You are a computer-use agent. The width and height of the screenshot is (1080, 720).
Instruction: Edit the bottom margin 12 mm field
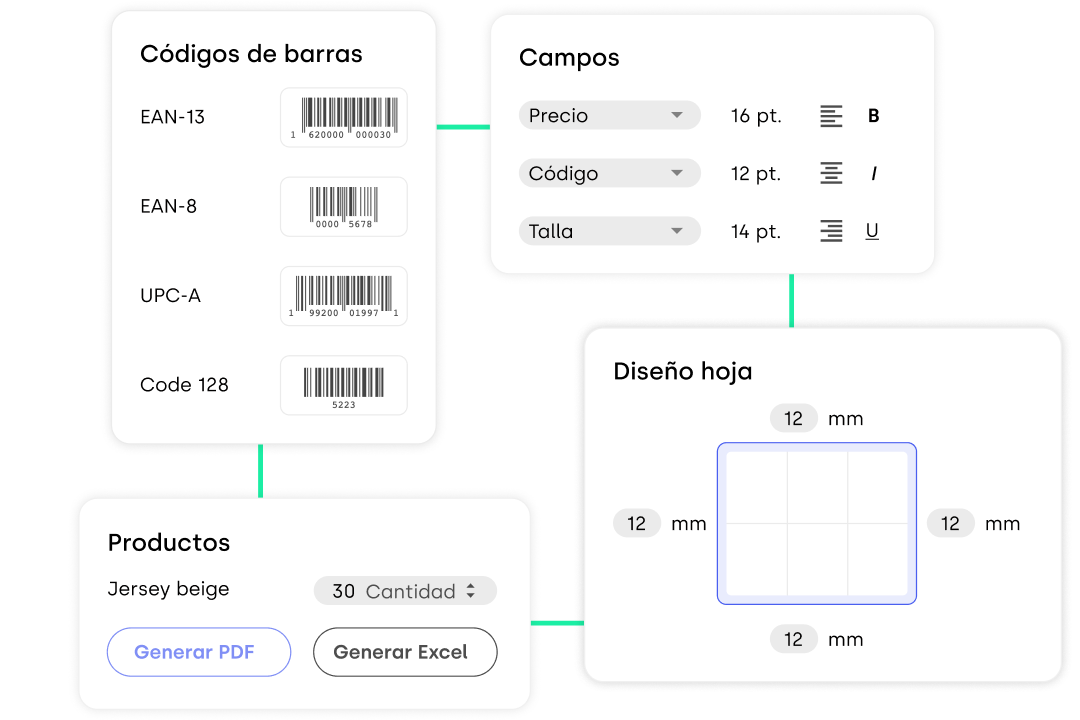793,639
